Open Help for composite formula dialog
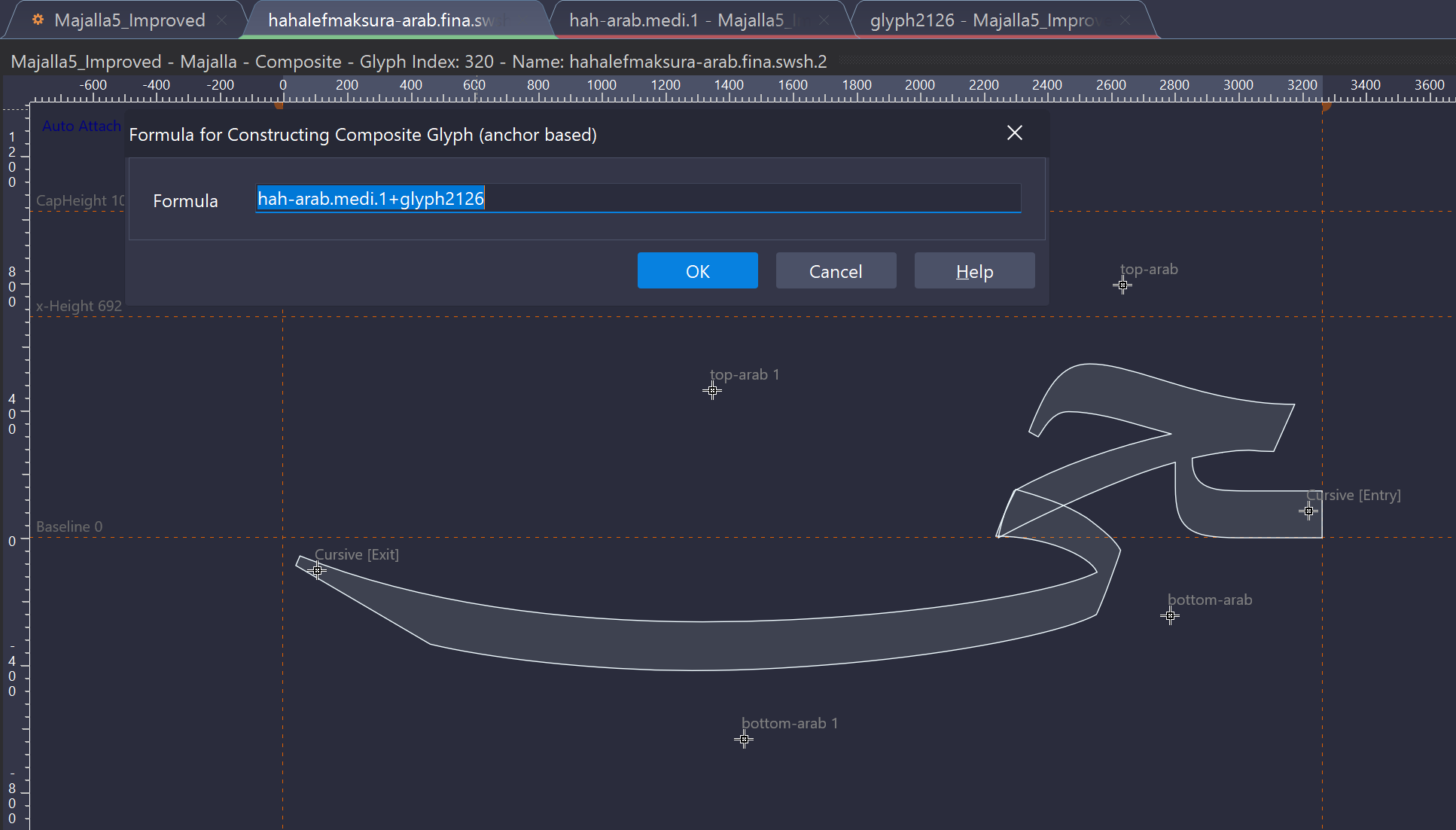 pos(974,271)
